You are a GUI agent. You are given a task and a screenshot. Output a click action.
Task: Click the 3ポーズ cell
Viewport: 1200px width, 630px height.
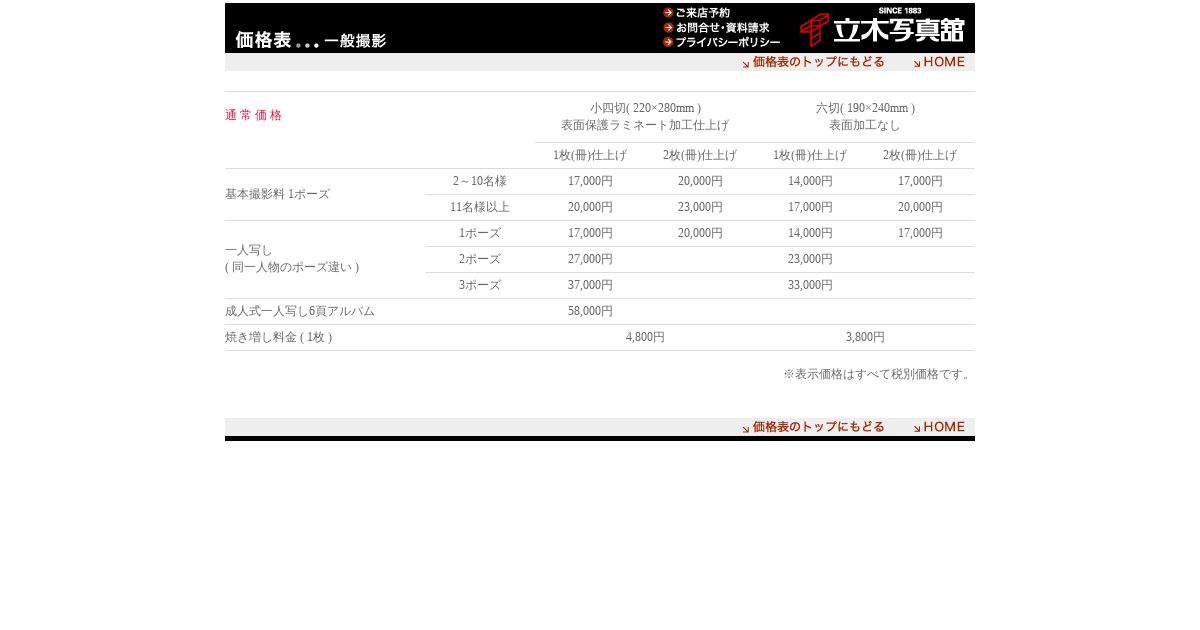480,285
